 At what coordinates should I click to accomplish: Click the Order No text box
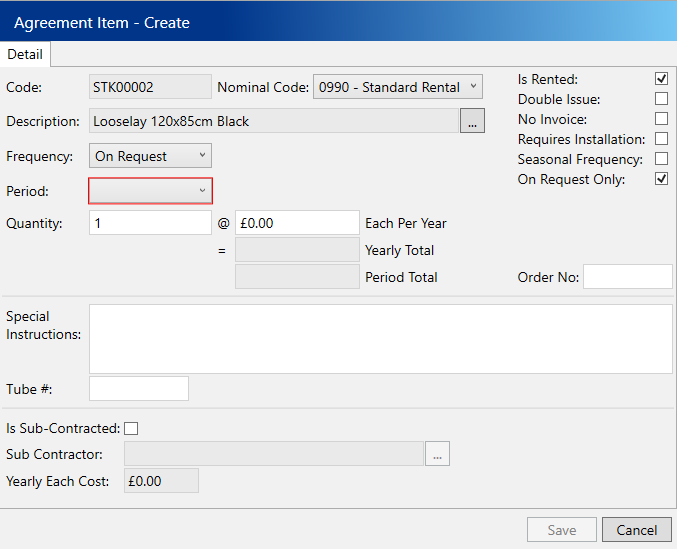pyautogui.click(x=627, y=277)
